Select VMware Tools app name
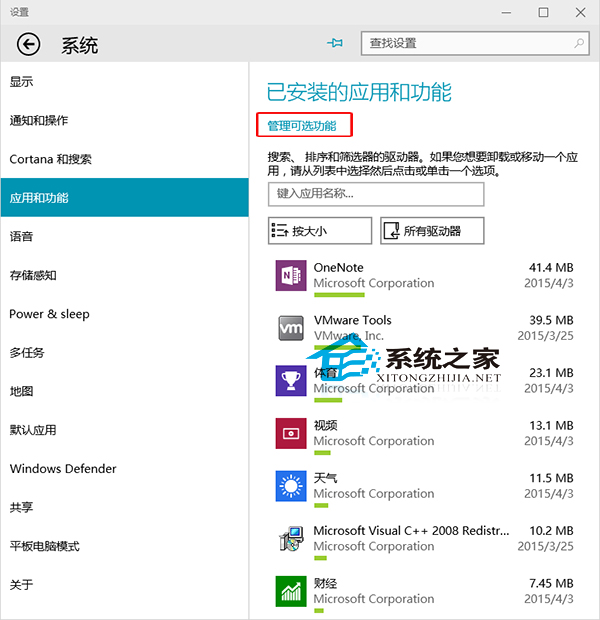 [352, 320]
